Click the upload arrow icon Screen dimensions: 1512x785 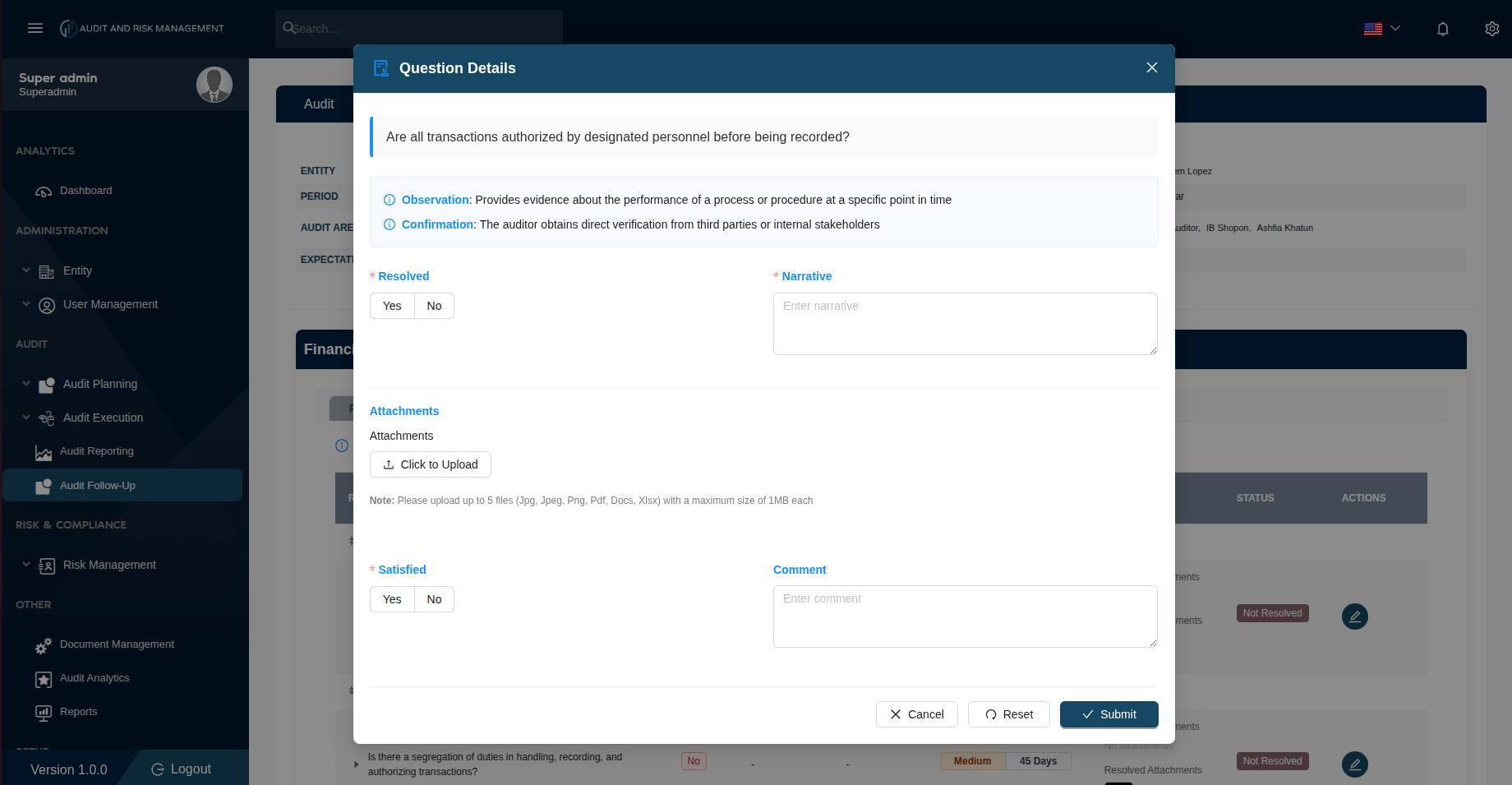389,464
